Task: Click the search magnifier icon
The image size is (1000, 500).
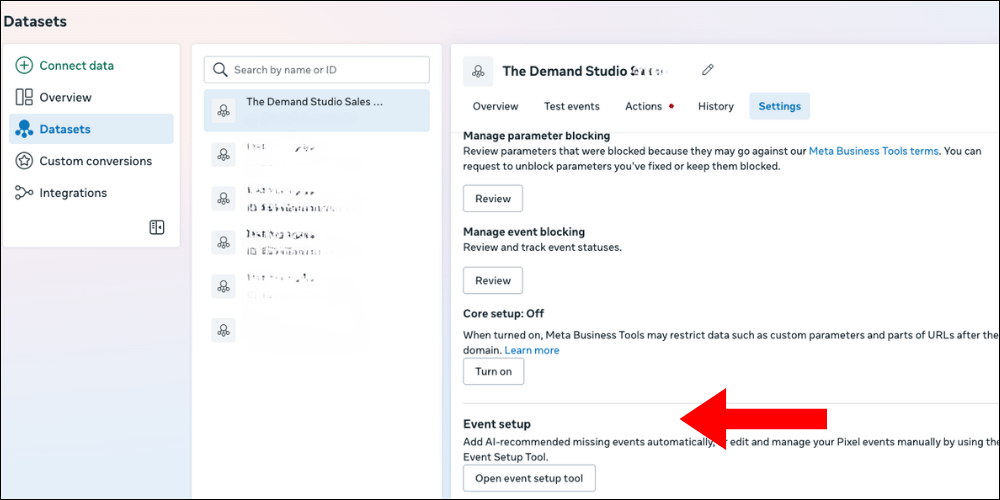Action: tap(220, 70)
